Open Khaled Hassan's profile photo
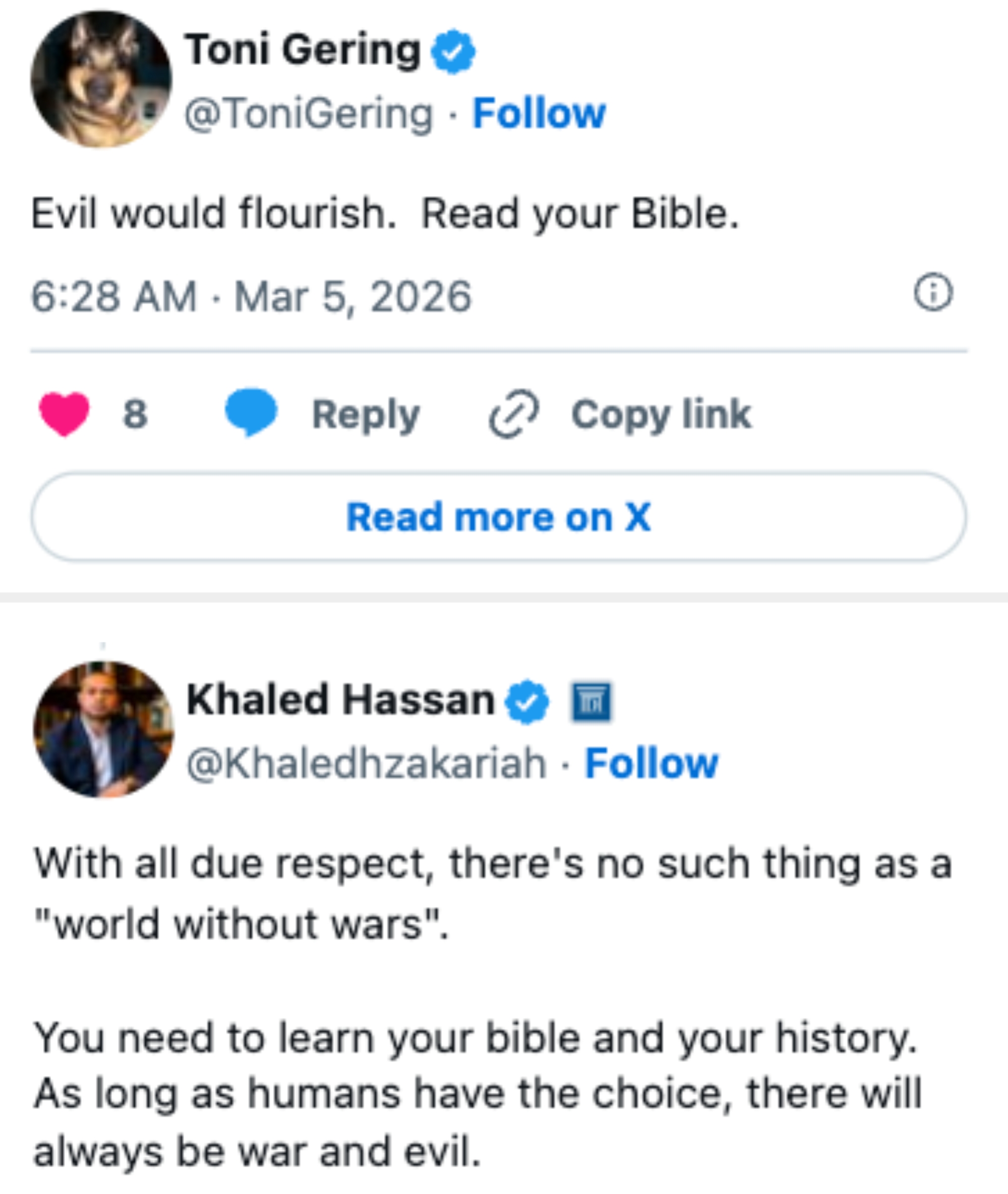 (103, 730)
